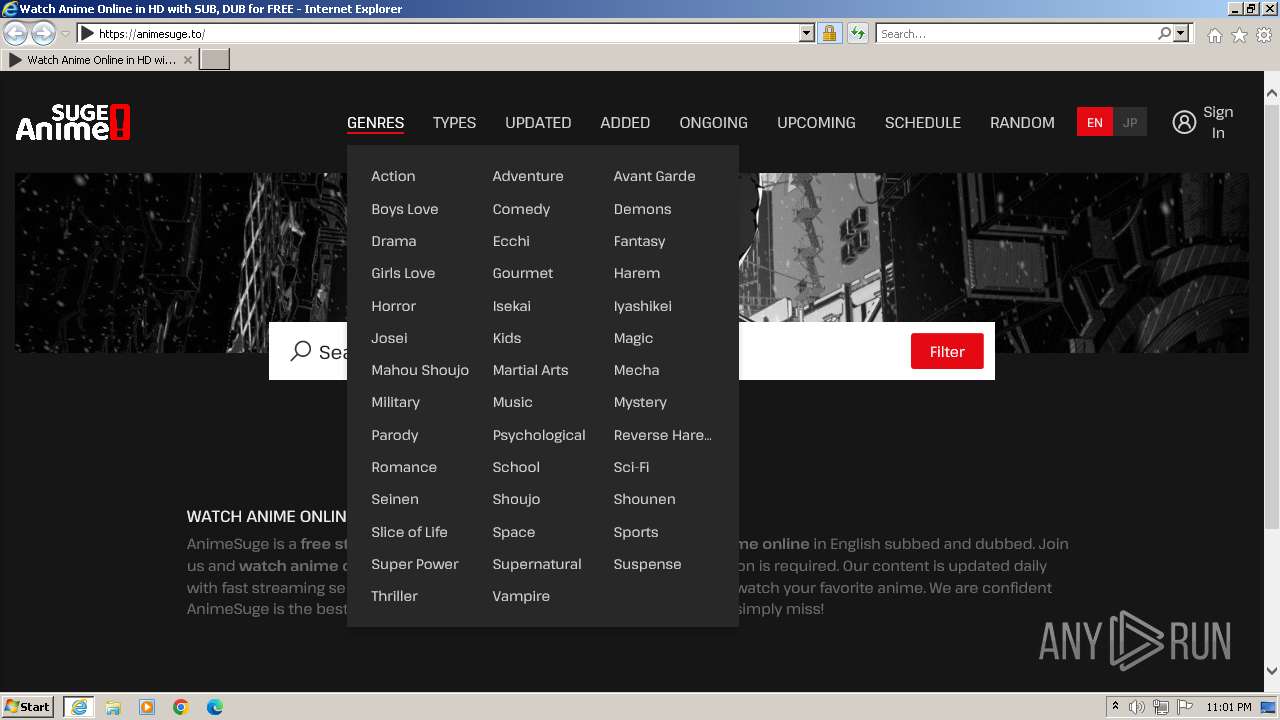The image size is (1280, 720).
Task: Expand the address bar dropdown arrow
Action: 807,33
